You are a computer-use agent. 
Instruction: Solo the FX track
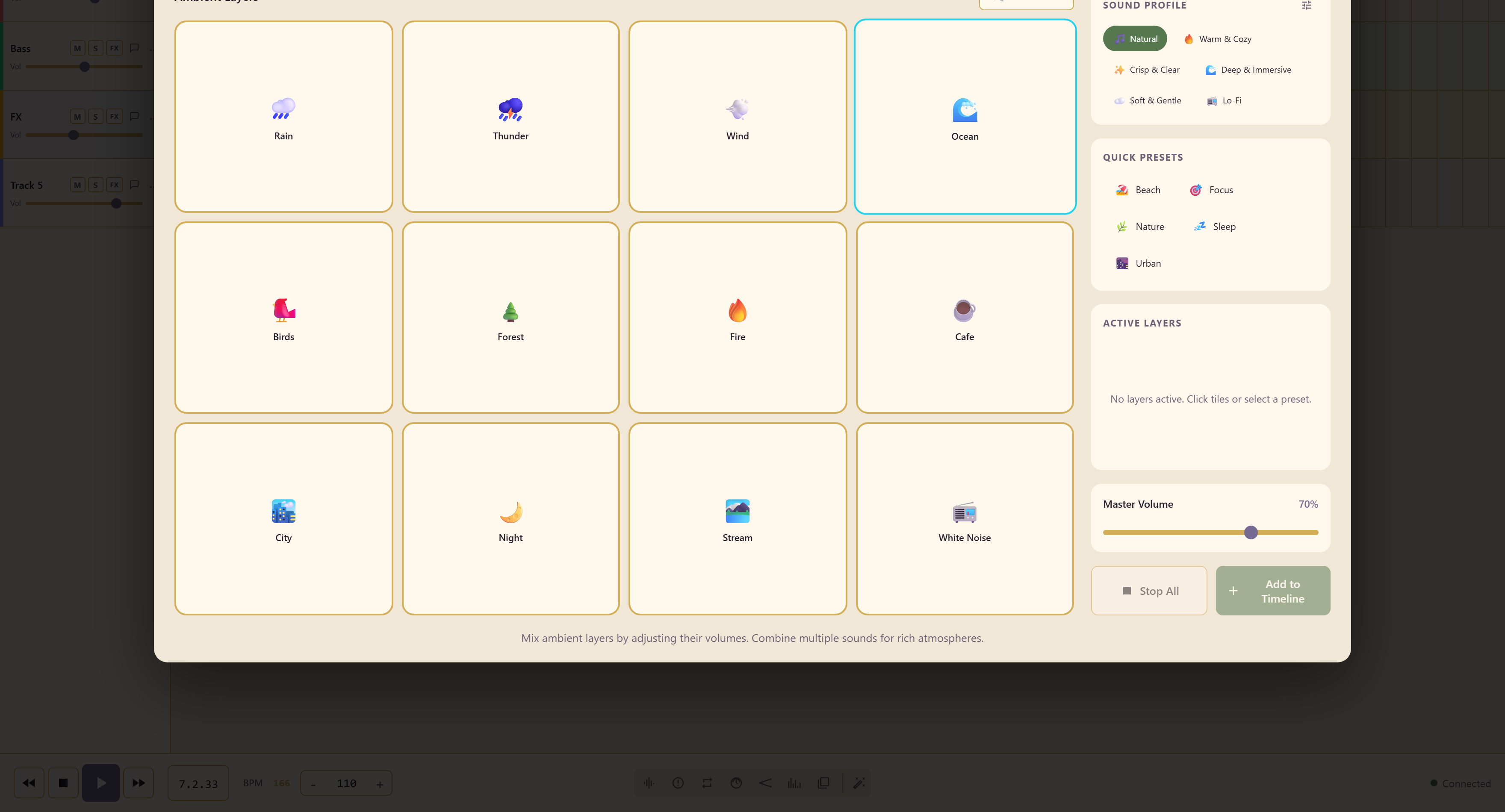pos(96,116)
